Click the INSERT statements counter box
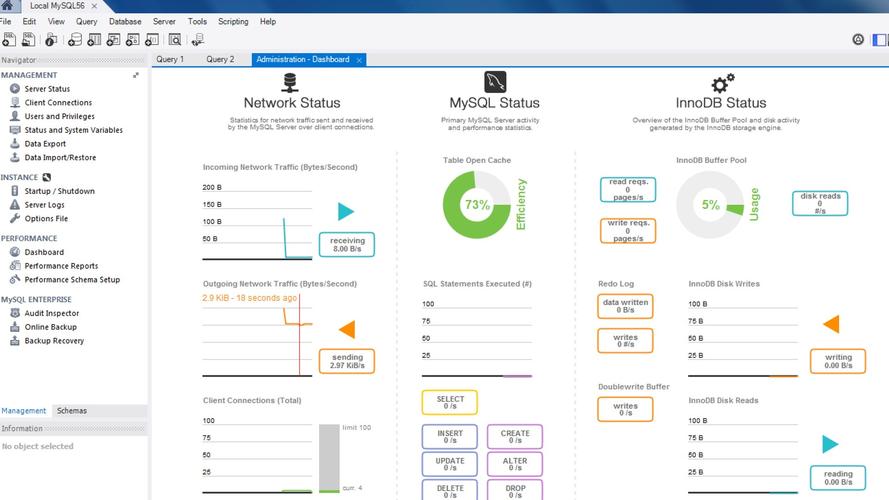 click(450, 437)
